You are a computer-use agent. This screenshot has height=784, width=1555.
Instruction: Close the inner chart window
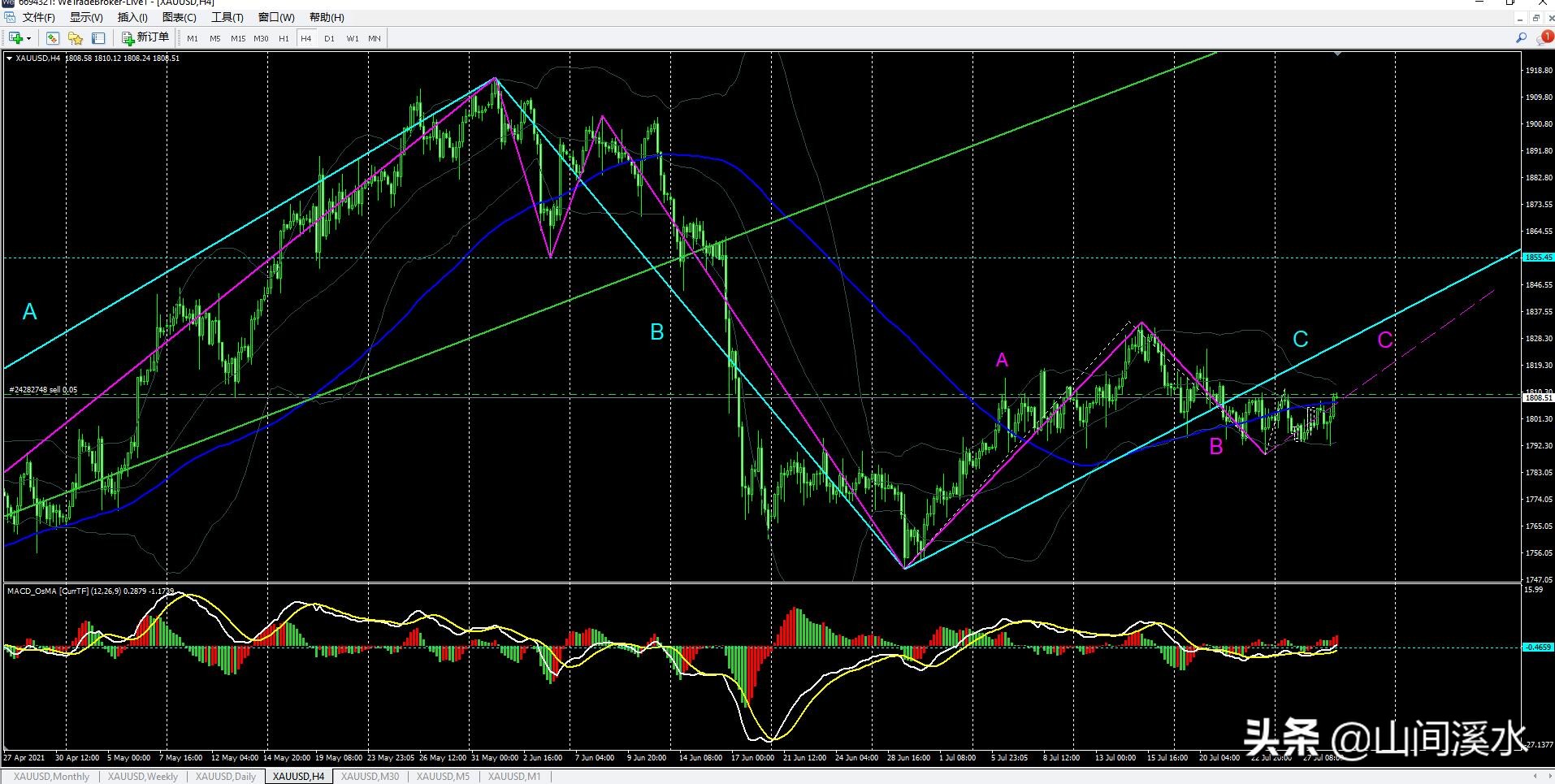tap(1550, 17)
